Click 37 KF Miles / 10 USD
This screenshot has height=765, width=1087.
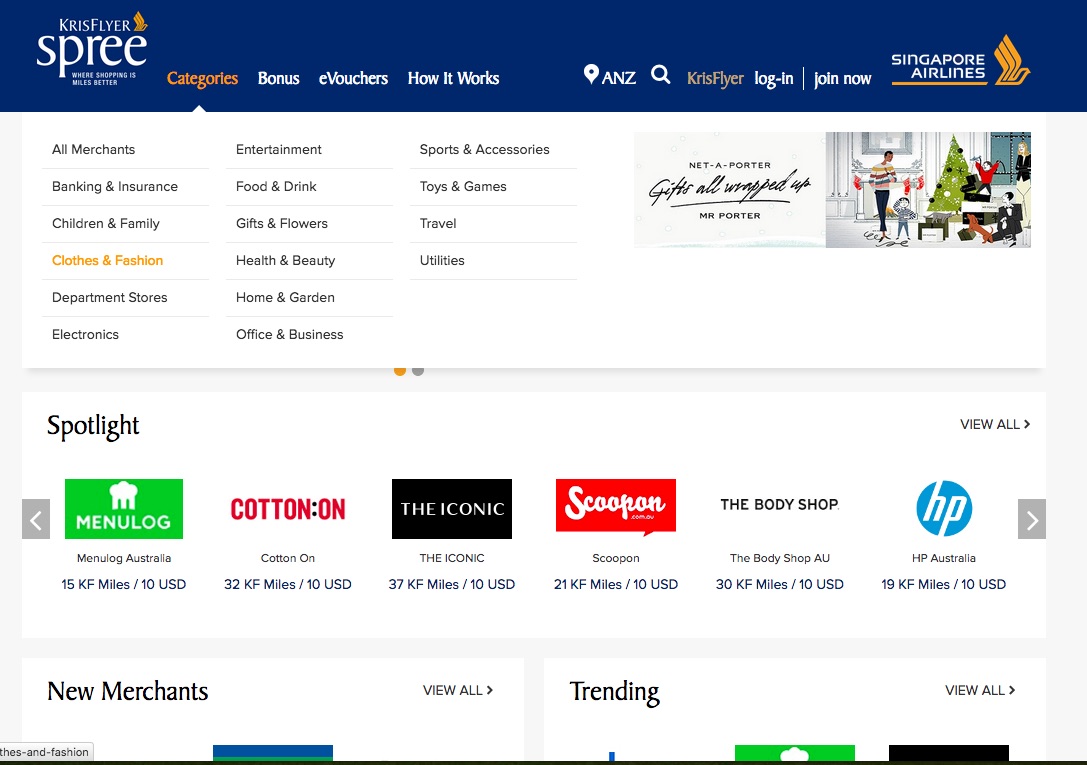pos(452,585)
